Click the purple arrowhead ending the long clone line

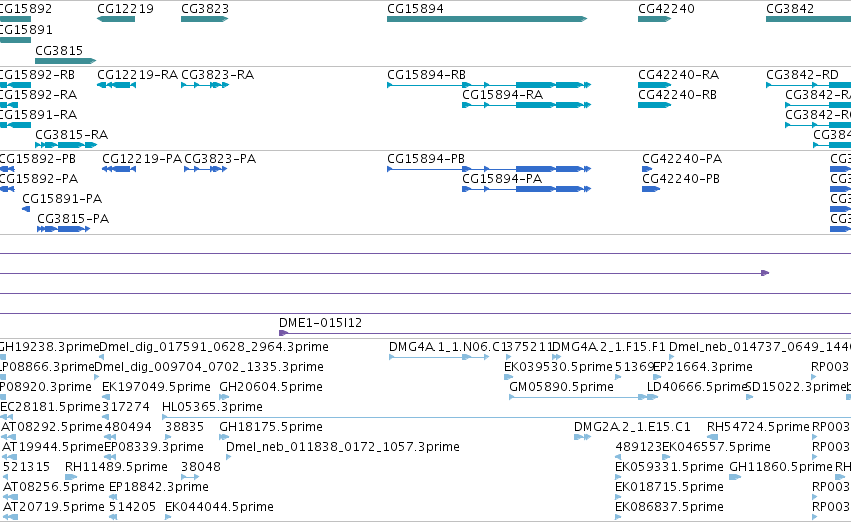point(765,273)
